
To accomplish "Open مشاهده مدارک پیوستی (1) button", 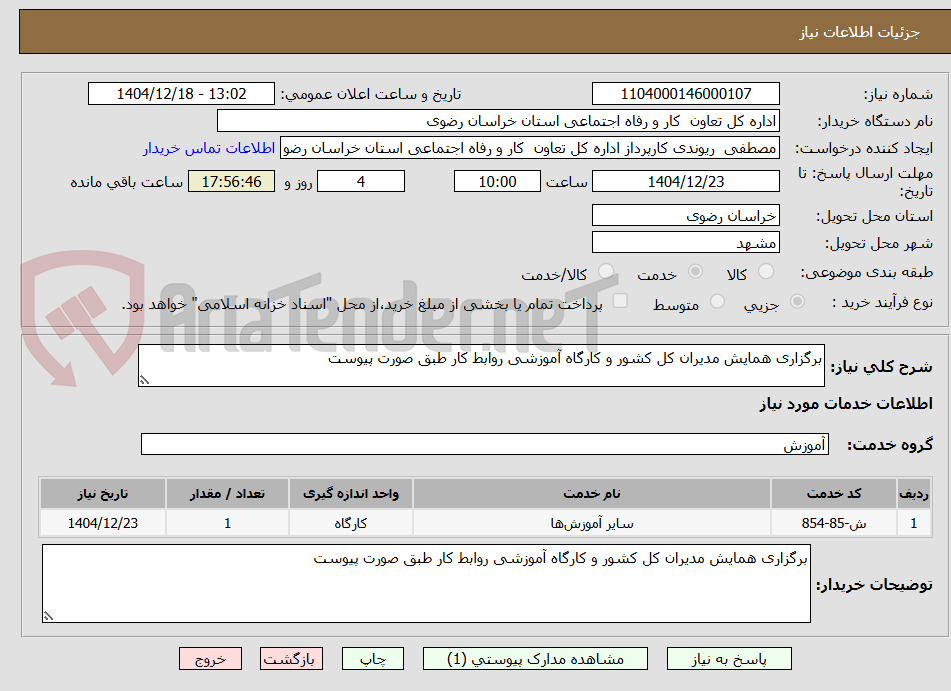I will pos(535,659).
